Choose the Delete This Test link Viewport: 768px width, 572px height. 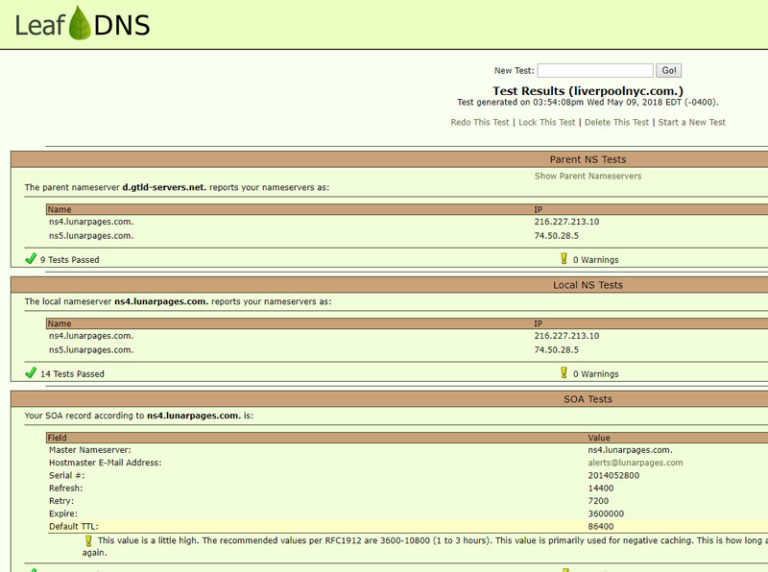tap(616, 122)
